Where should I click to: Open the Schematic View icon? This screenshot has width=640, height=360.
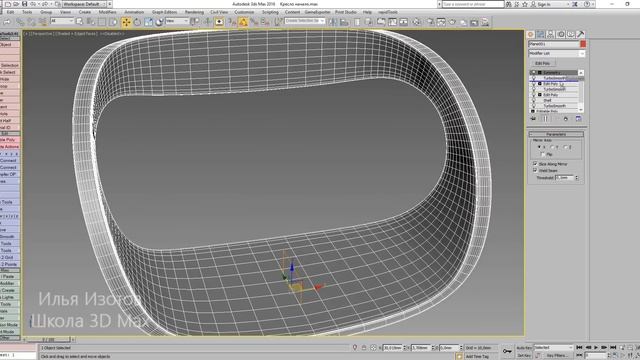click(403, 22)
